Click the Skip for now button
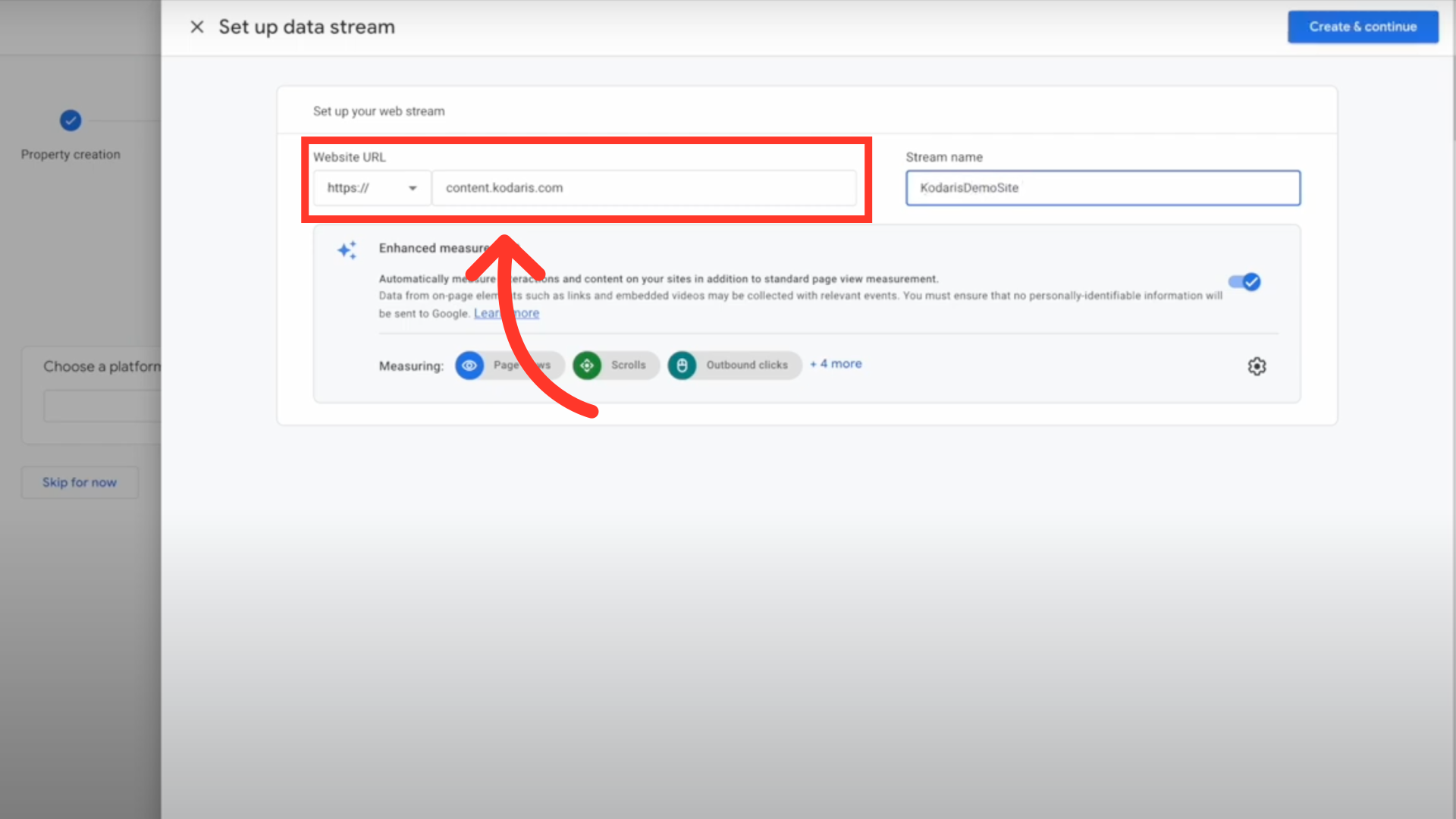This screenshot has width=1456, height=819. coord(80,482)
